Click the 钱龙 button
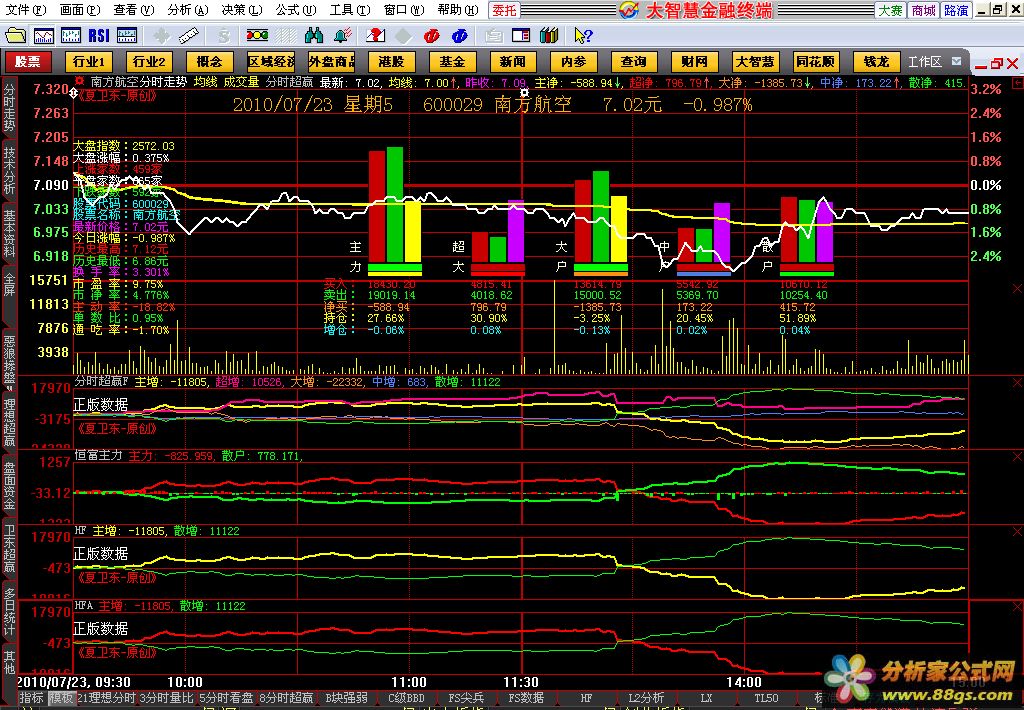The image size is (1024, 710). pos(876,62)
